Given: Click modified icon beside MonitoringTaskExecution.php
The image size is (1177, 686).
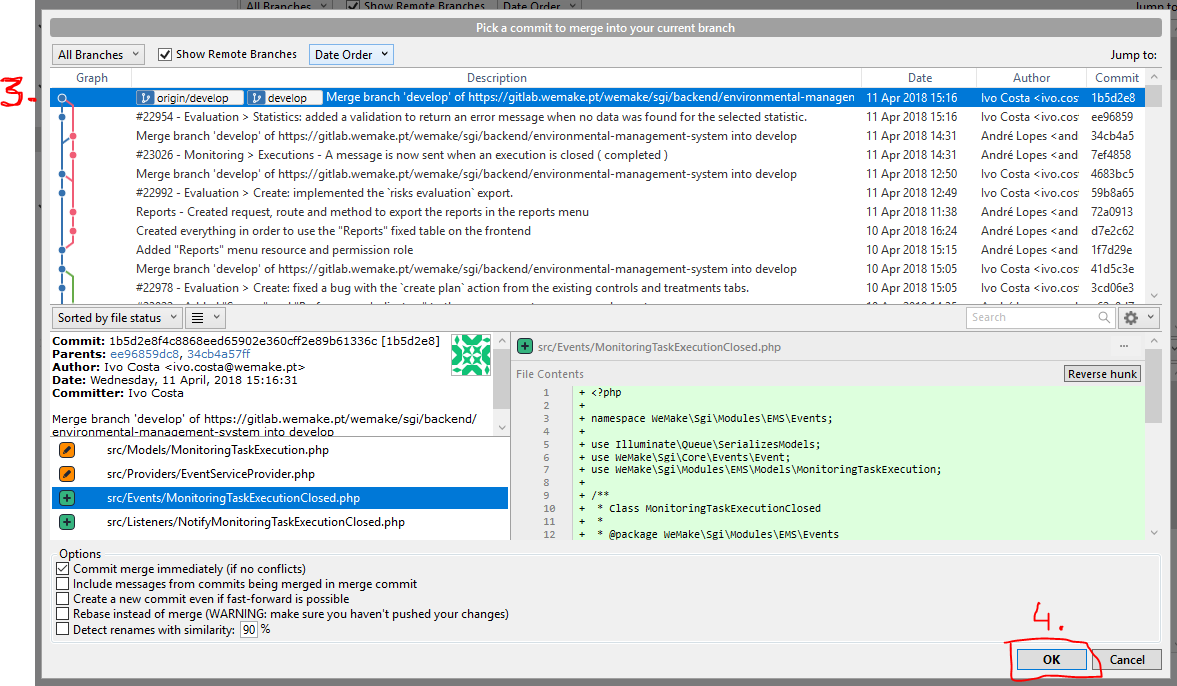Looking at the screenshot, I should (67, 450).
